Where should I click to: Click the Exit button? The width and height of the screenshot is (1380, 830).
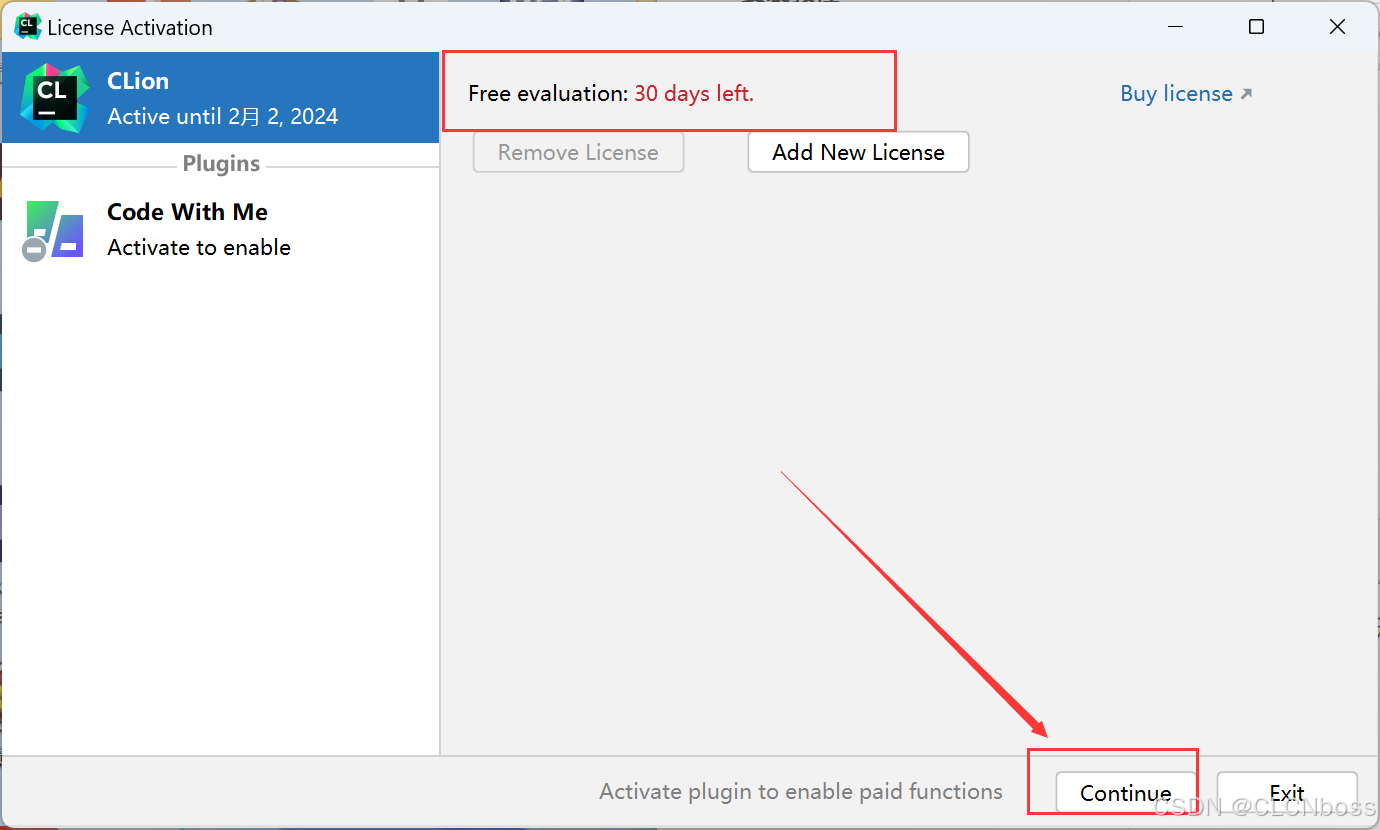pos(1287,792)
